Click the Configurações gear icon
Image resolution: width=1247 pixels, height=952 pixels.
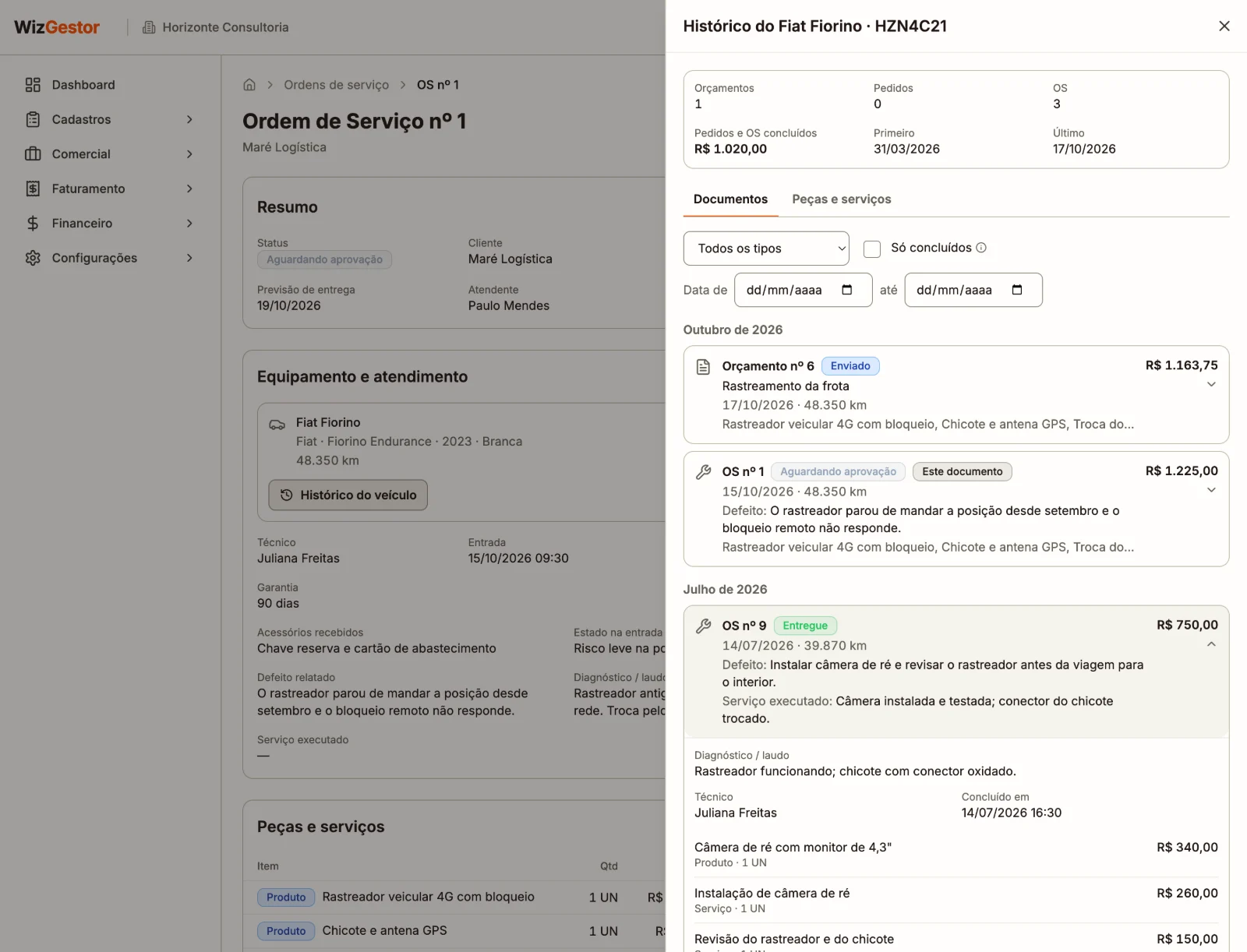(33, 258)
